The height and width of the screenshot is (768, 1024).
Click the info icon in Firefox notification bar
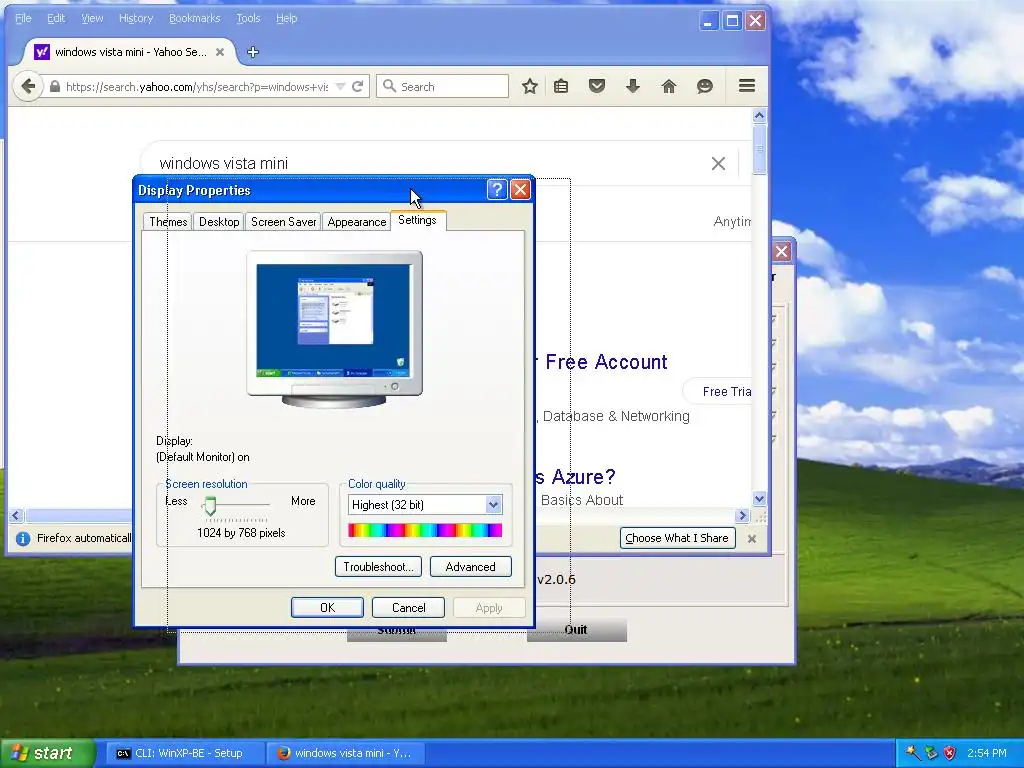(23, 538)
